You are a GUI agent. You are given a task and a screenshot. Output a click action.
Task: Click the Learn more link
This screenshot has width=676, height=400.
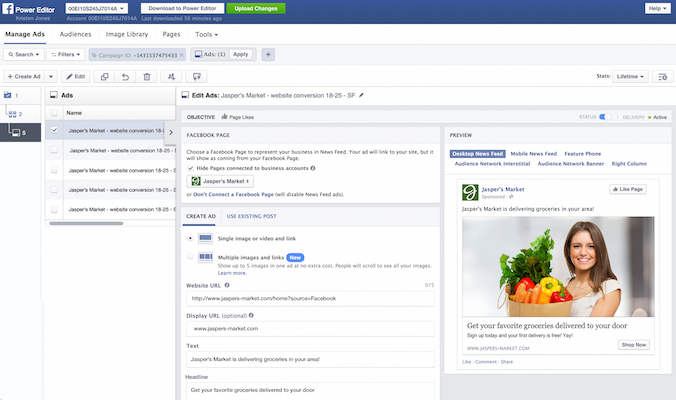pyautogui.click(x=232, y=273)
